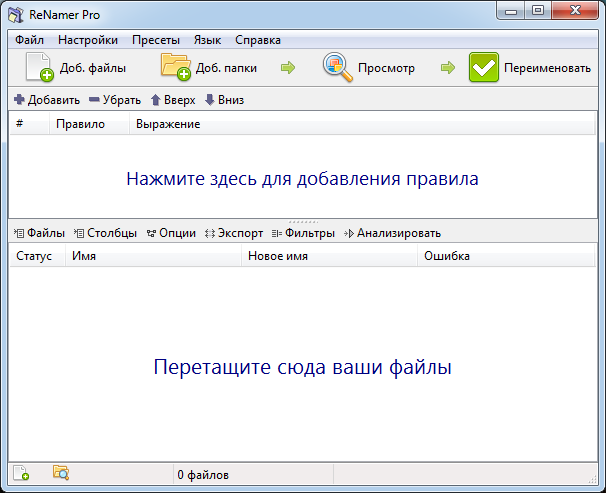Open the Справка menu
Viewport: 606px width, 493px height.
(x=258, y=40)
